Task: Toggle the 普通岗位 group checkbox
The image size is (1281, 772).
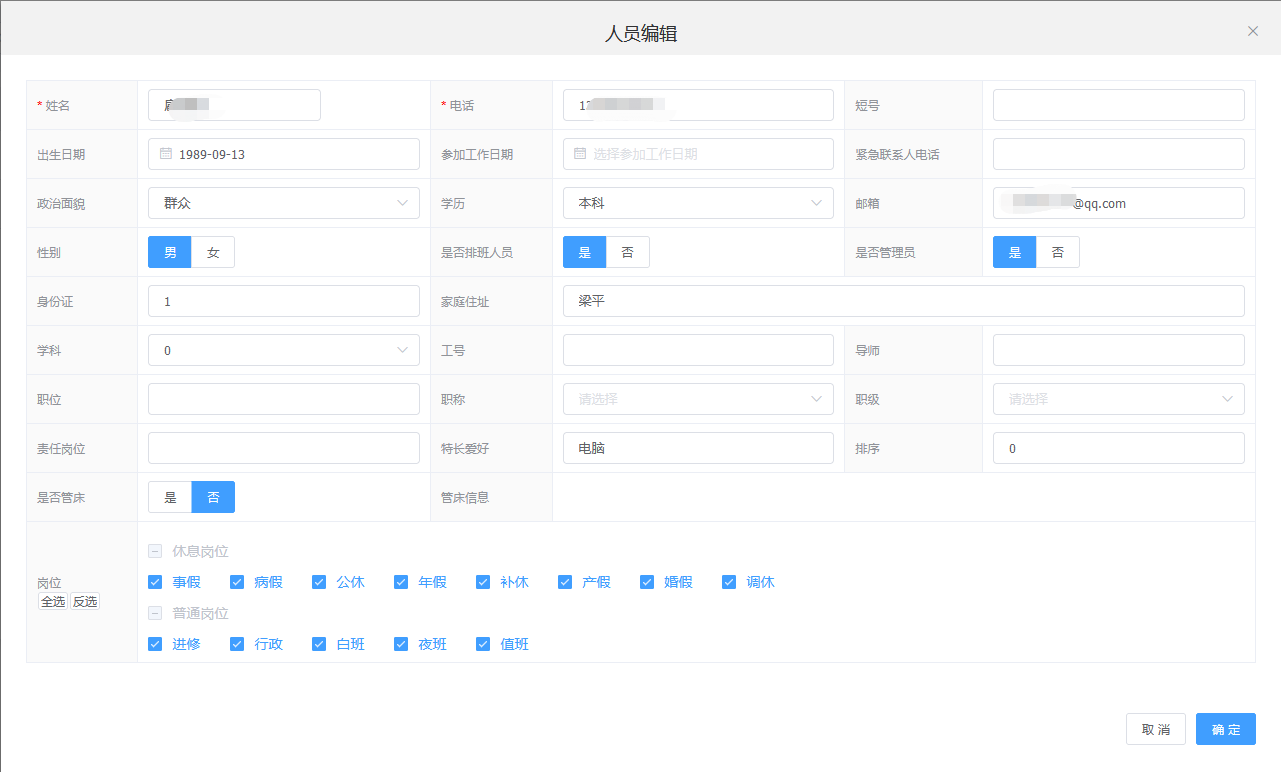Action: [x=155, y=613]
